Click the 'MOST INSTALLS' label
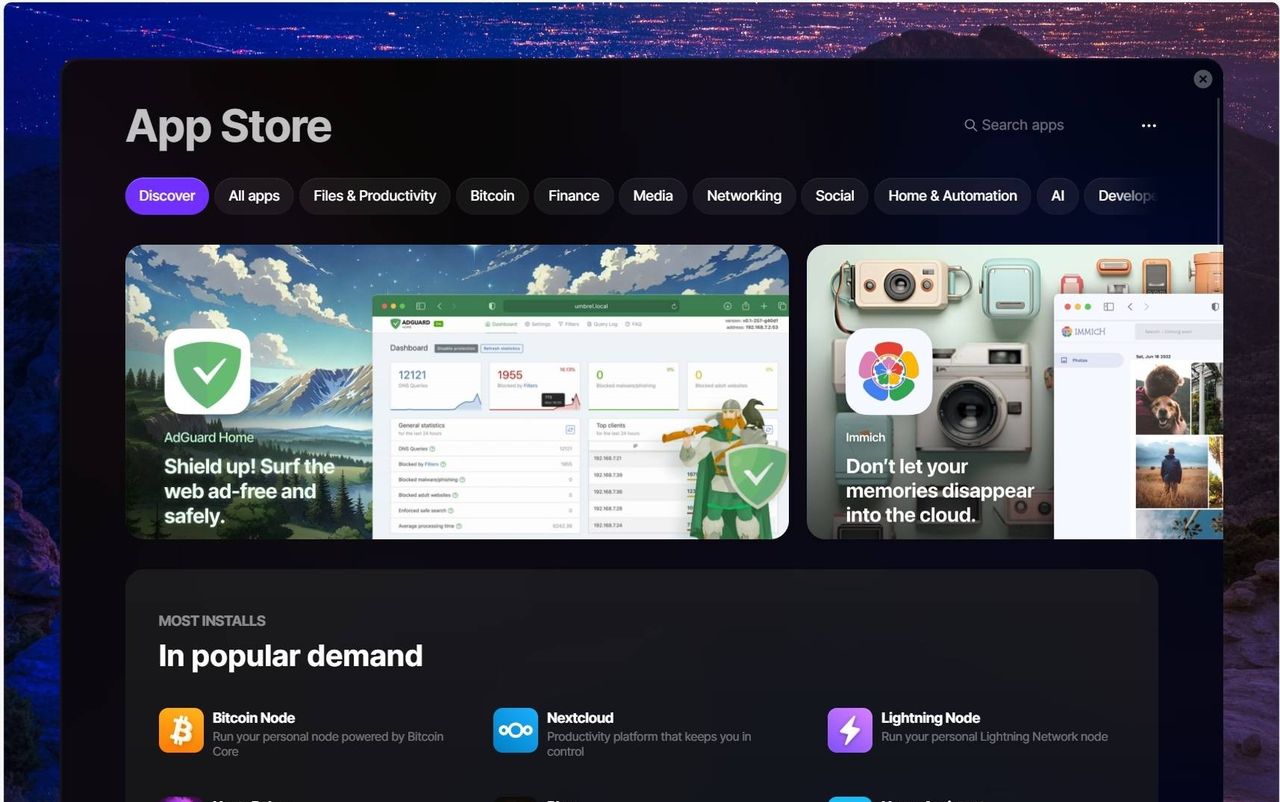Screen dimensions: 1280x802 212,621
